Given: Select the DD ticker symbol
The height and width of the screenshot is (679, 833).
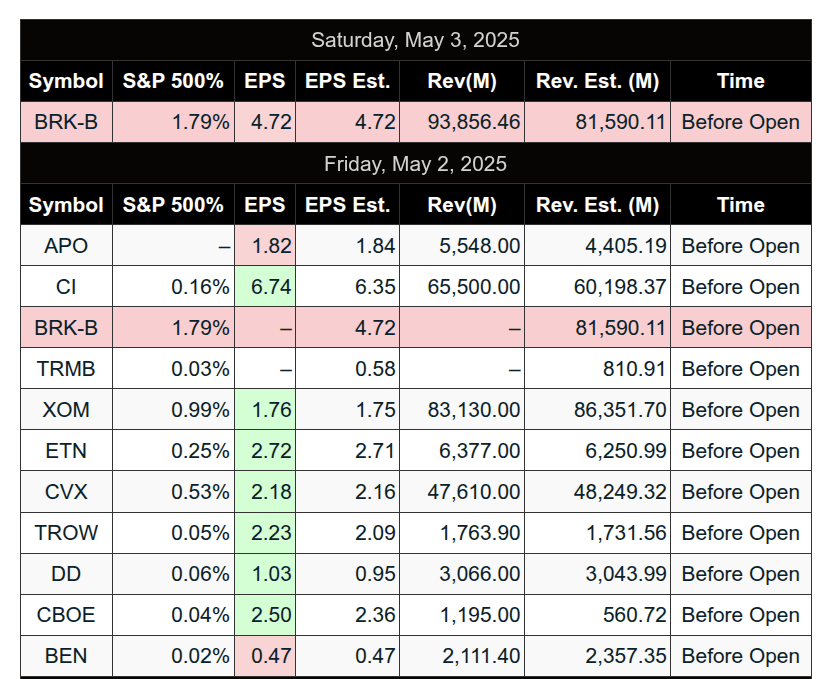Looking at the screenshot, I should pos(66,574).
